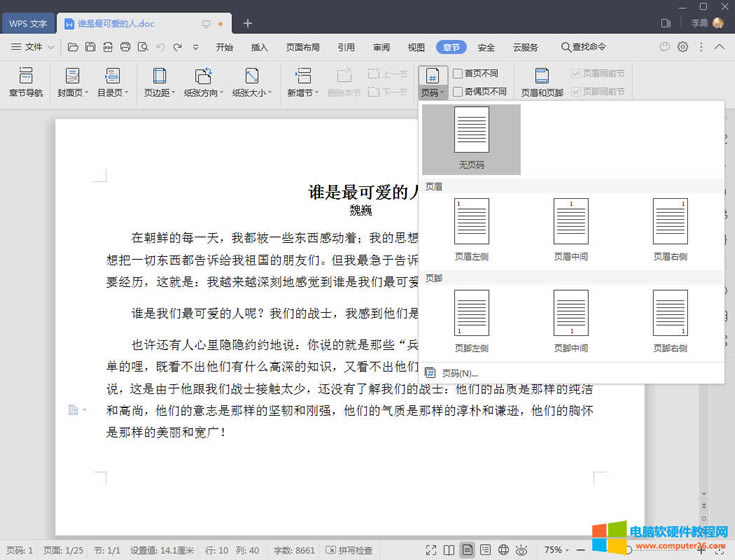
Task: Click the save icon in quick toolbar
Action: tap(90, 47)
